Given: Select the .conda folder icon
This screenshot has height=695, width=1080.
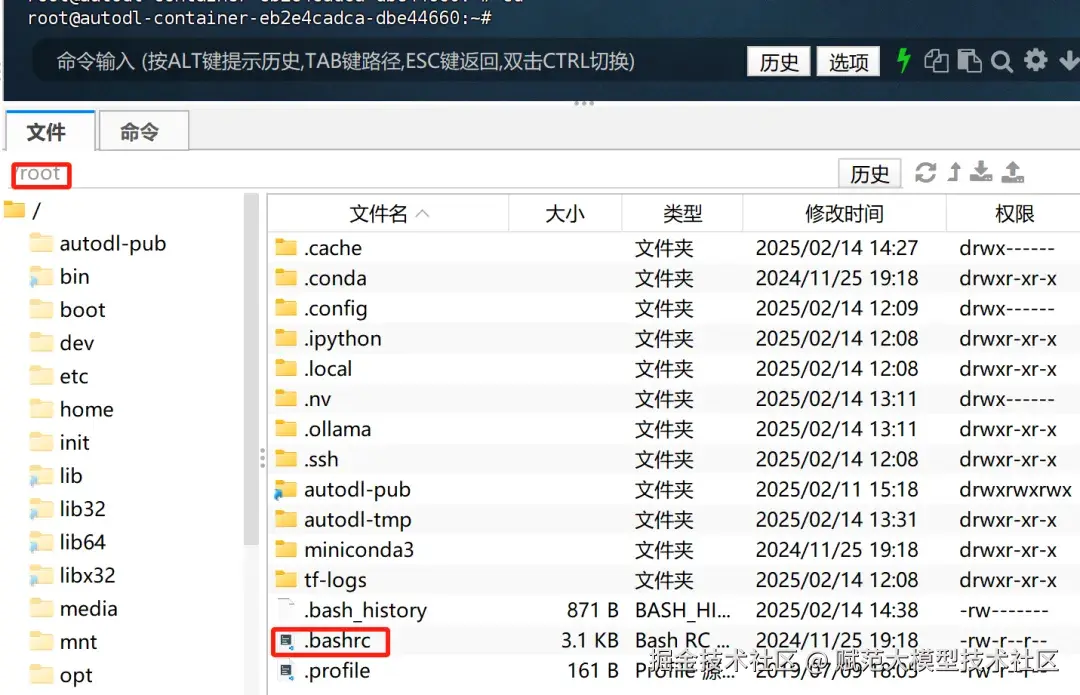Looking at the screenshot, I should click(286, 278).
